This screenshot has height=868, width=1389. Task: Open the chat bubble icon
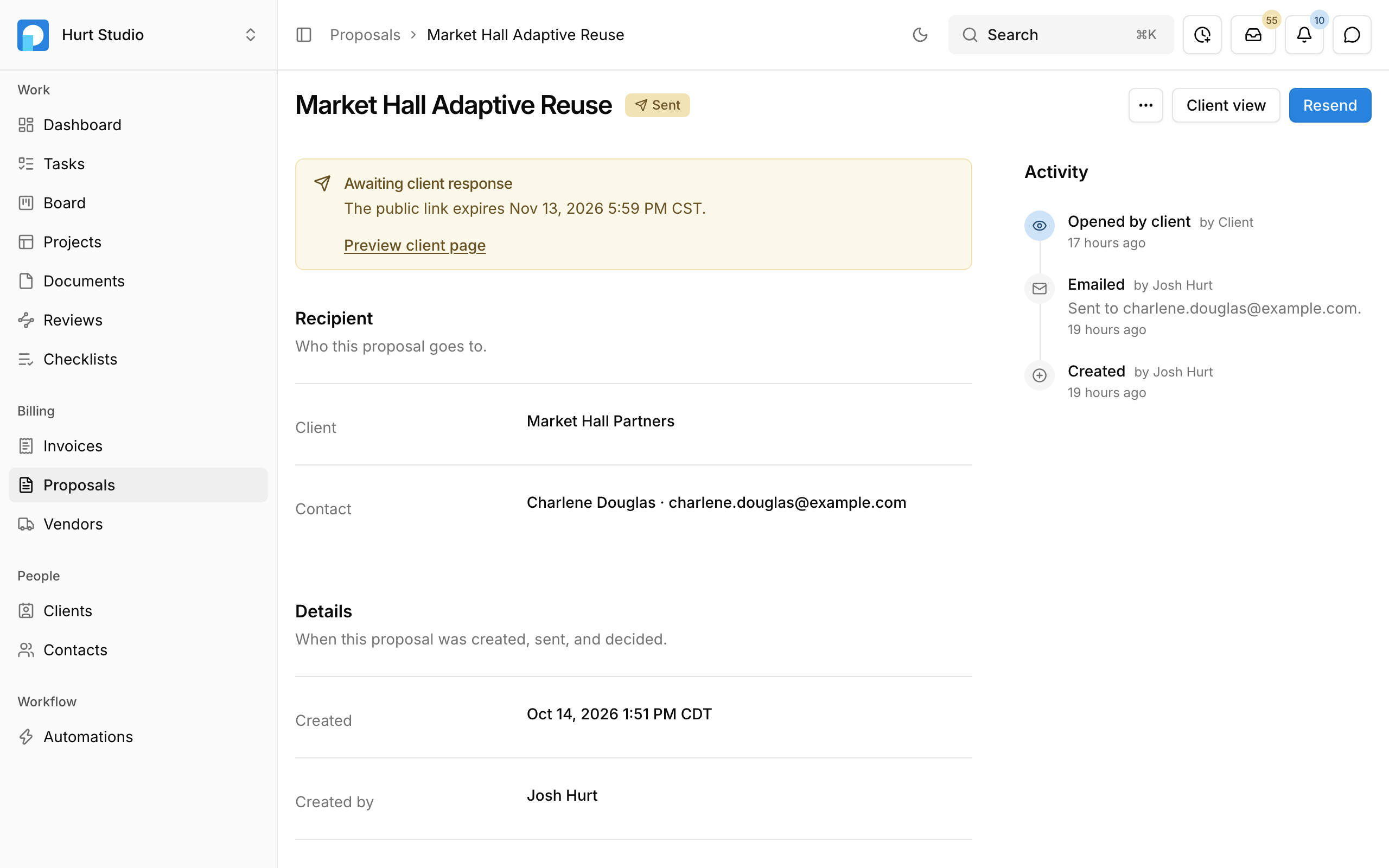(1352, 35)
